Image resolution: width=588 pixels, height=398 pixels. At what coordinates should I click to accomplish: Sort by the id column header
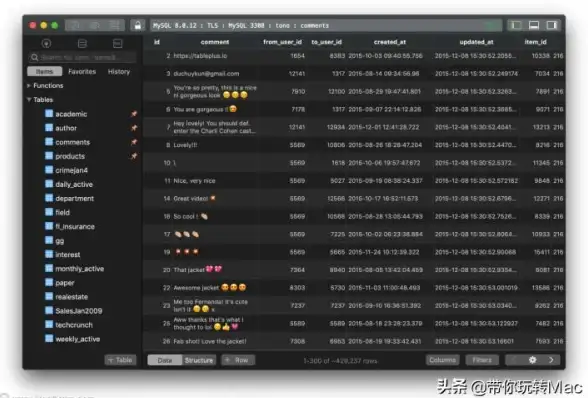157,42
